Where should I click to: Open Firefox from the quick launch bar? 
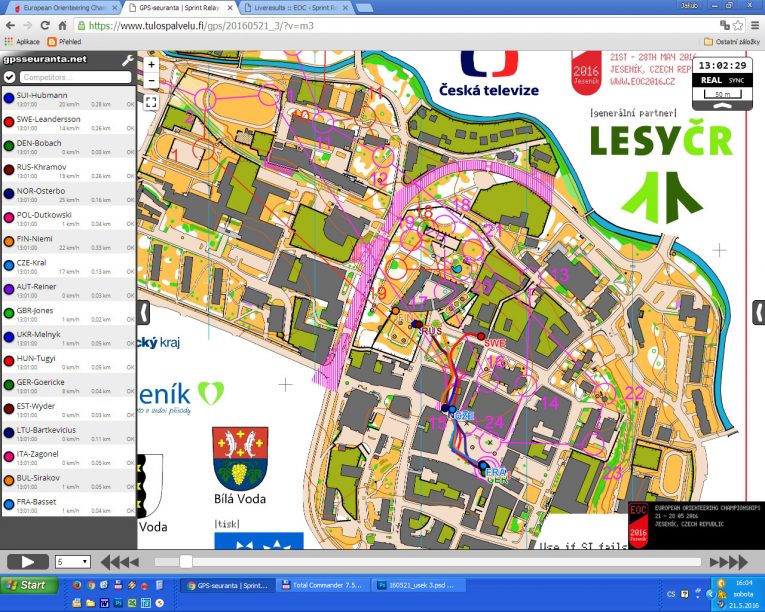click(x=77, y=585)
